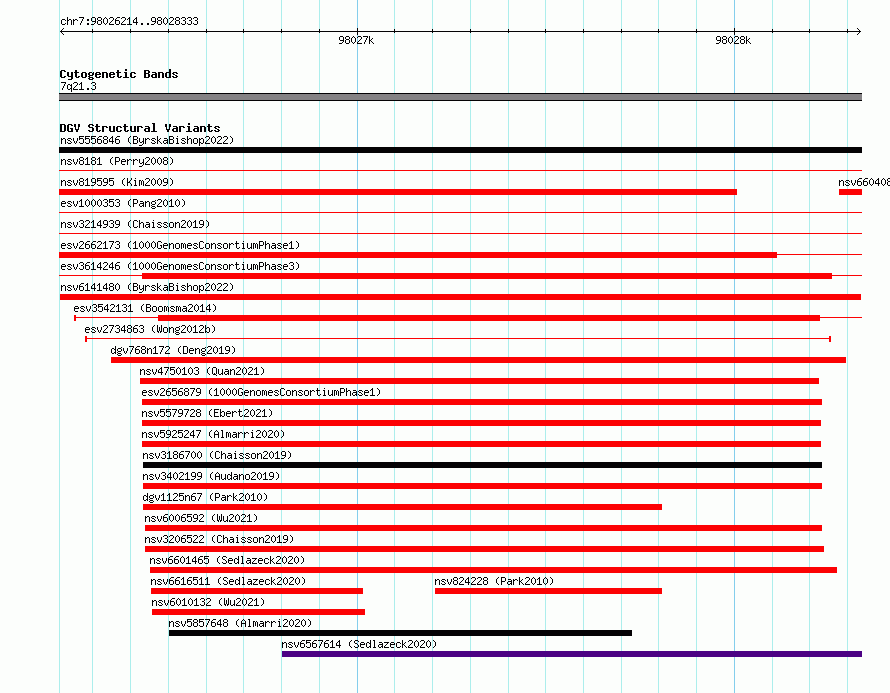Click the gray 7q21.3 cytogenetic band bar
The width and height of the screenshot is (890, 693).
pyautogui.click(x=460, y=97)
